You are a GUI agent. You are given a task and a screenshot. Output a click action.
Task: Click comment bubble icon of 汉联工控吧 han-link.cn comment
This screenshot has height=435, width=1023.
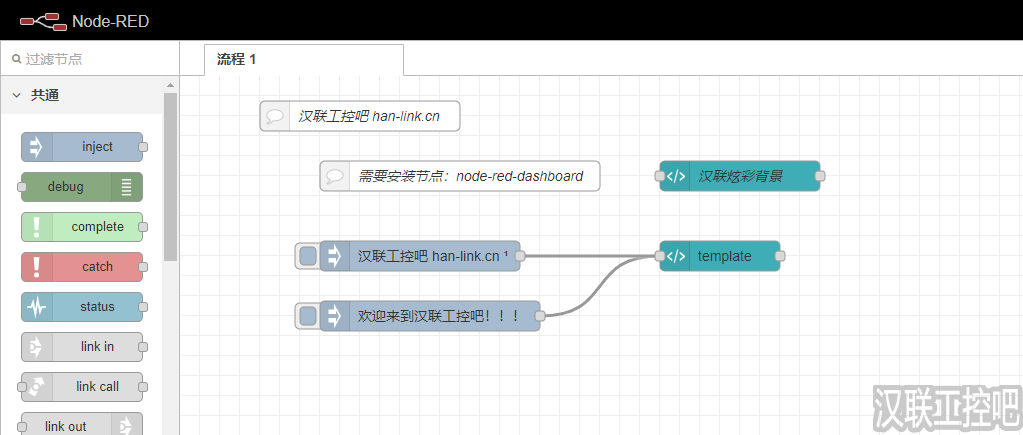tap(275, 116)
